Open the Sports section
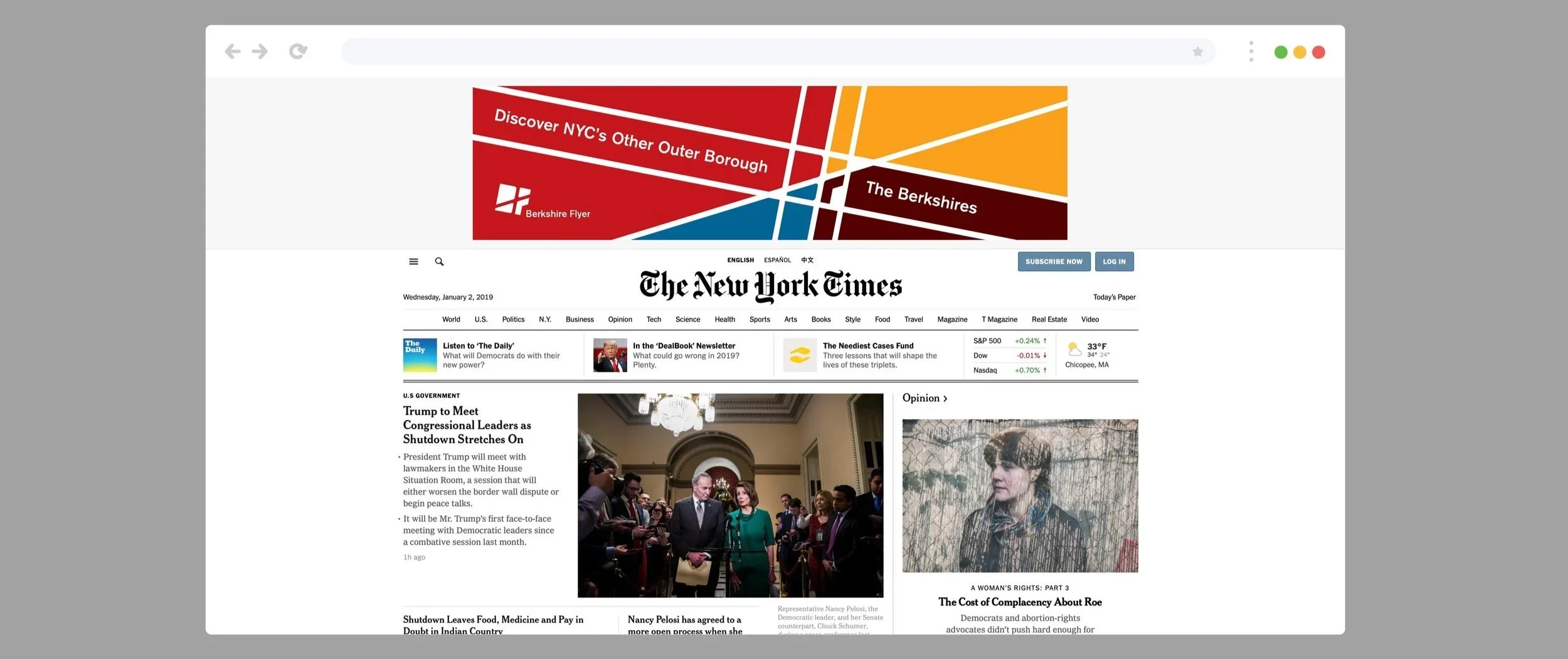 (760, 319)
